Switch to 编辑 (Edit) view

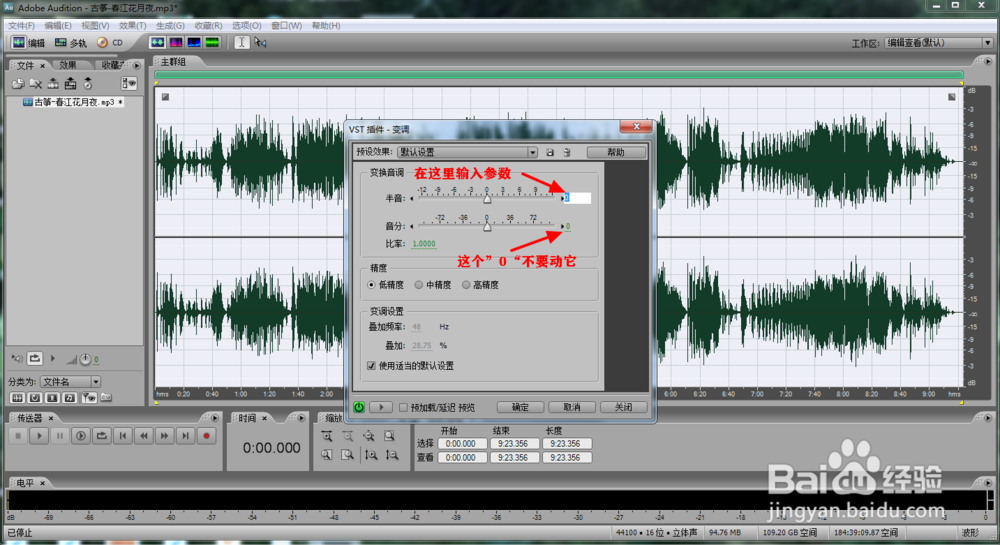coord(29,43)
